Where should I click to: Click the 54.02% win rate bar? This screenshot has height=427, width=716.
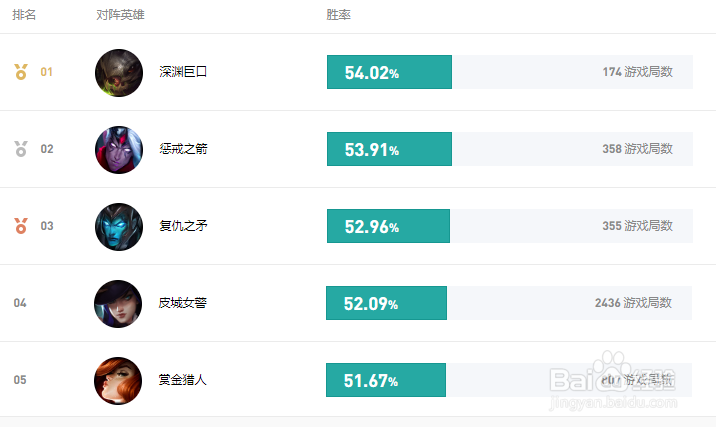point(390,72)
